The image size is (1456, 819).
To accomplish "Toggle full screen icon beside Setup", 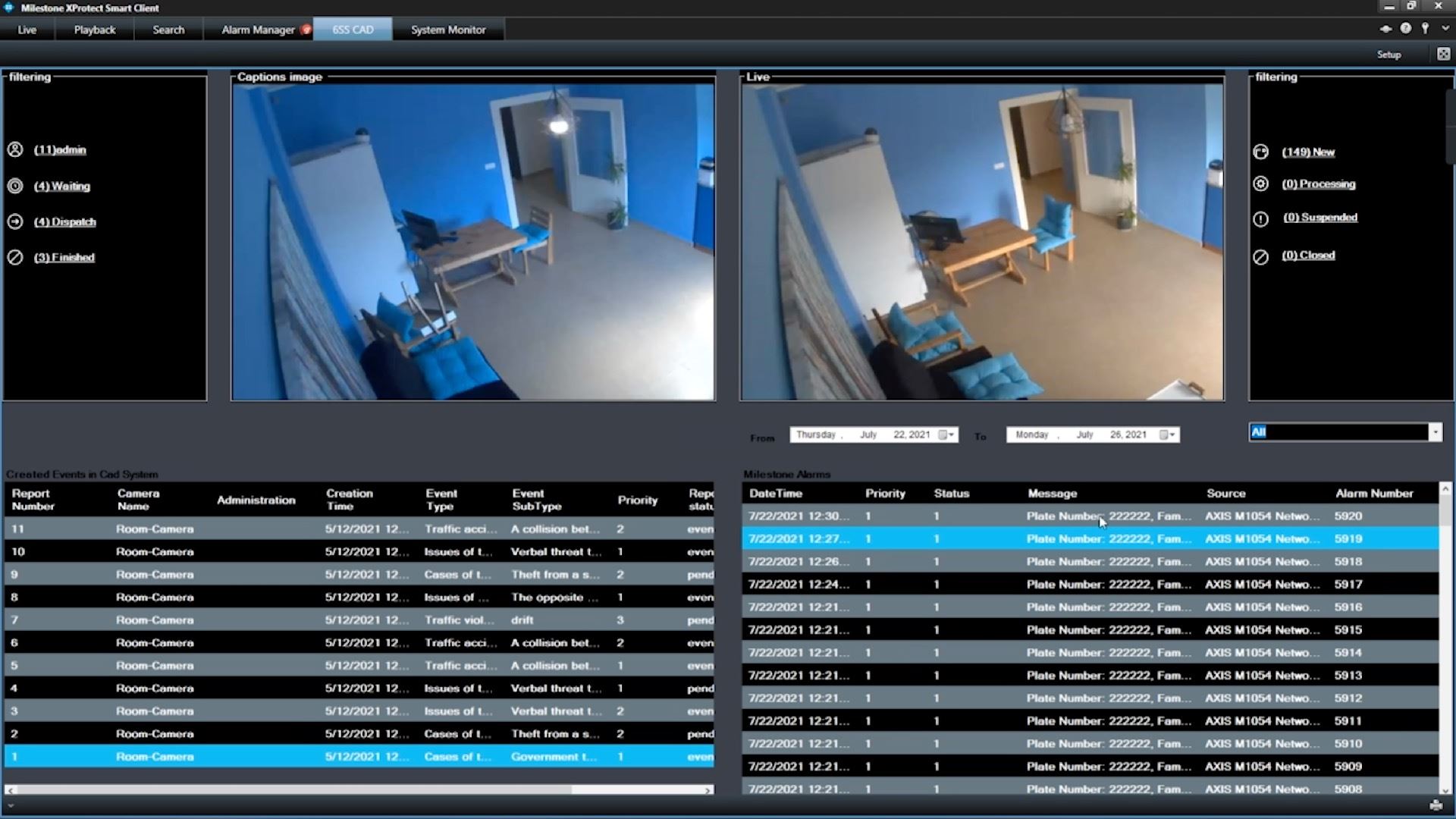I will [1443, 54].
